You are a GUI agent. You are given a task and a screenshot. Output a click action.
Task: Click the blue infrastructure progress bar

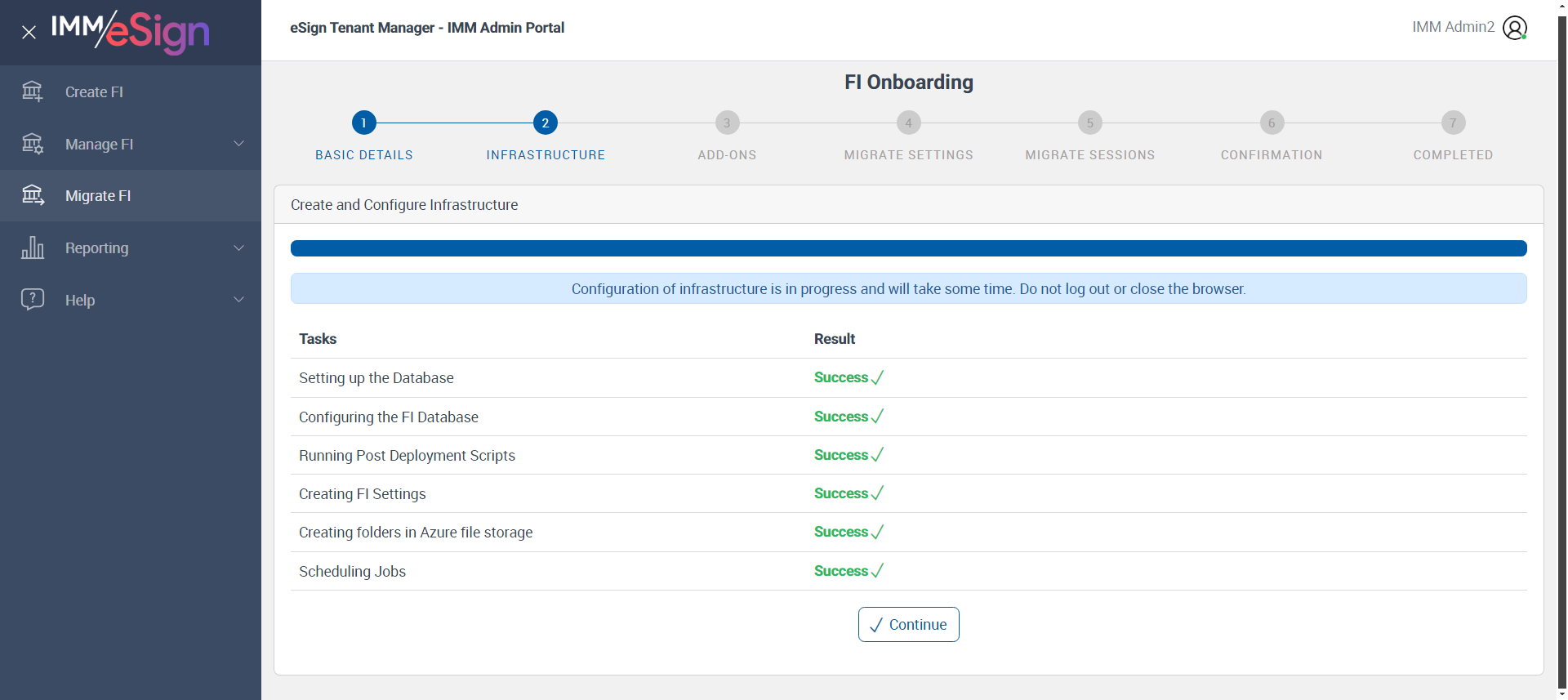(908, 248)
